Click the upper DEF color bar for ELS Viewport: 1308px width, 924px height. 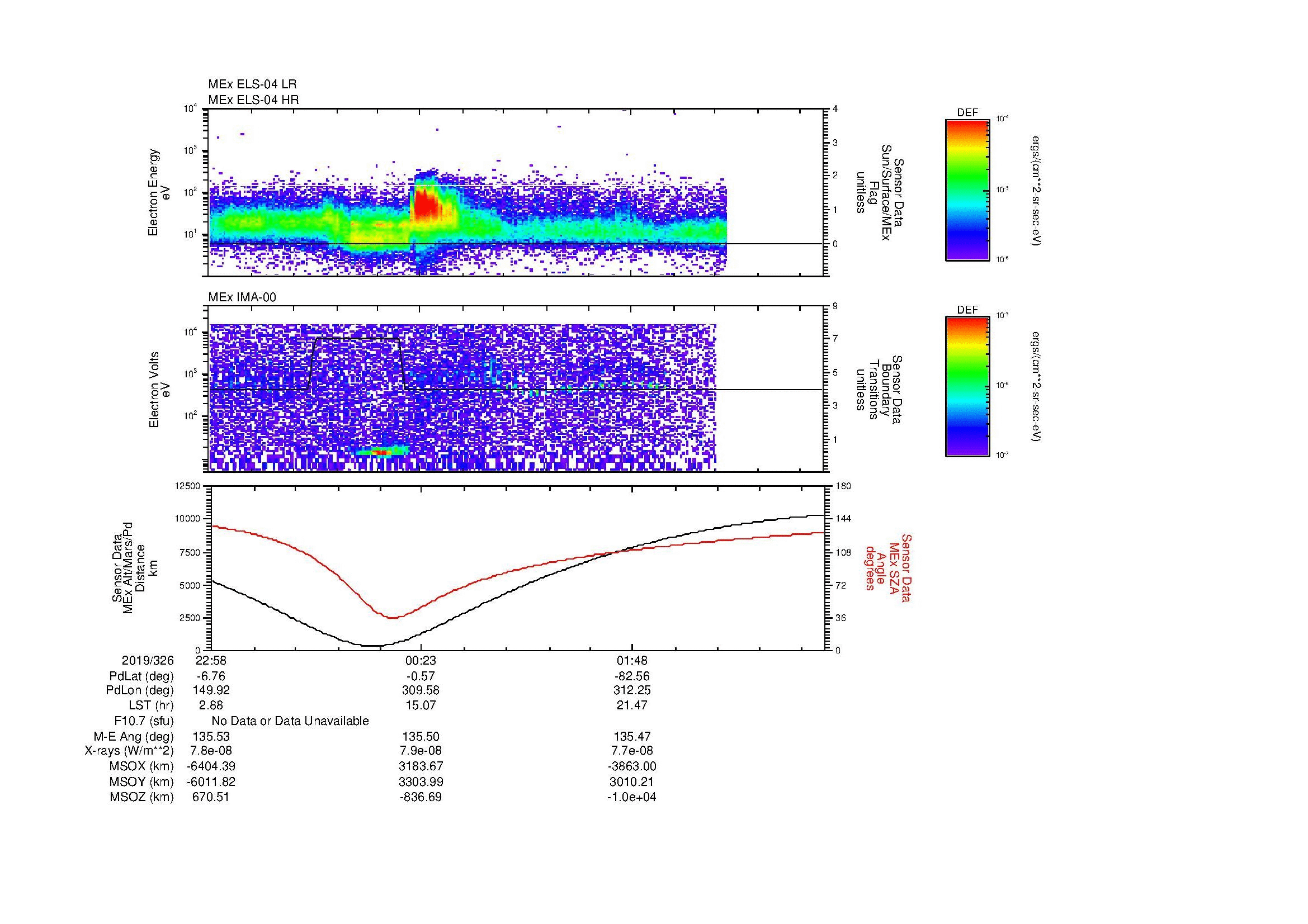(x=967, y=189)
